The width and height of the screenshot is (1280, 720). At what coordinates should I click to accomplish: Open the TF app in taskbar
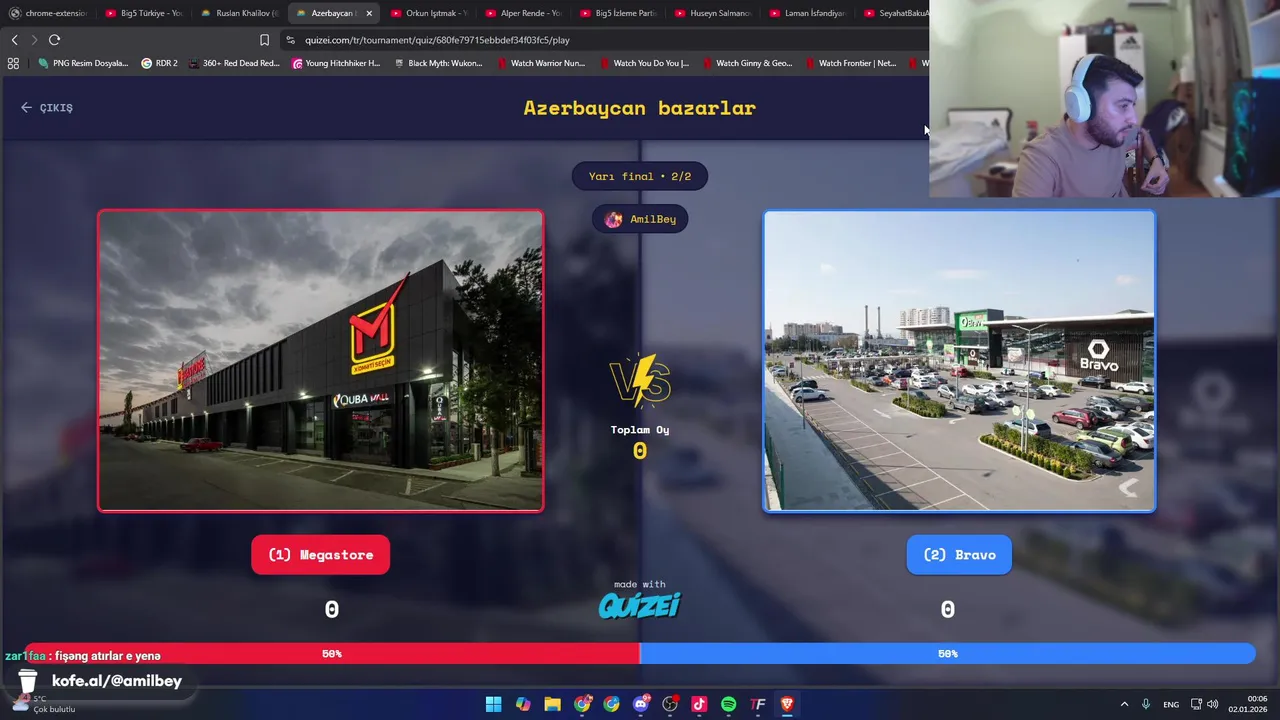pyautogui.click(x=758, y=704)
